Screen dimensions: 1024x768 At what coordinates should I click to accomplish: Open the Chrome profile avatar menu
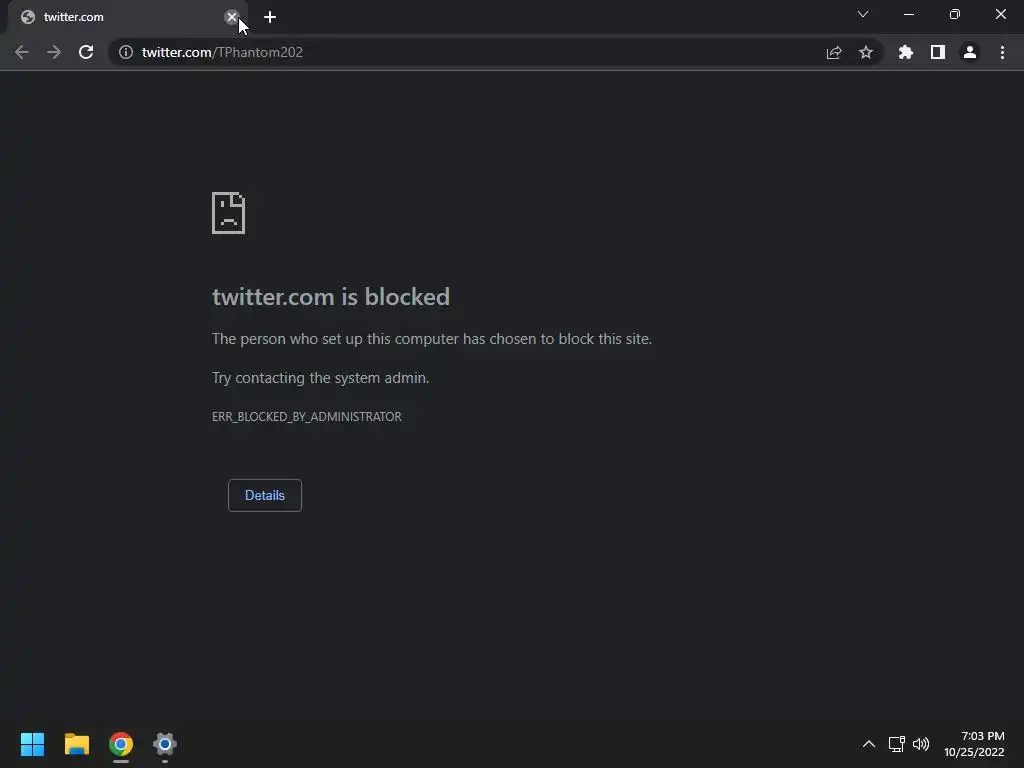tap(970, 52)
